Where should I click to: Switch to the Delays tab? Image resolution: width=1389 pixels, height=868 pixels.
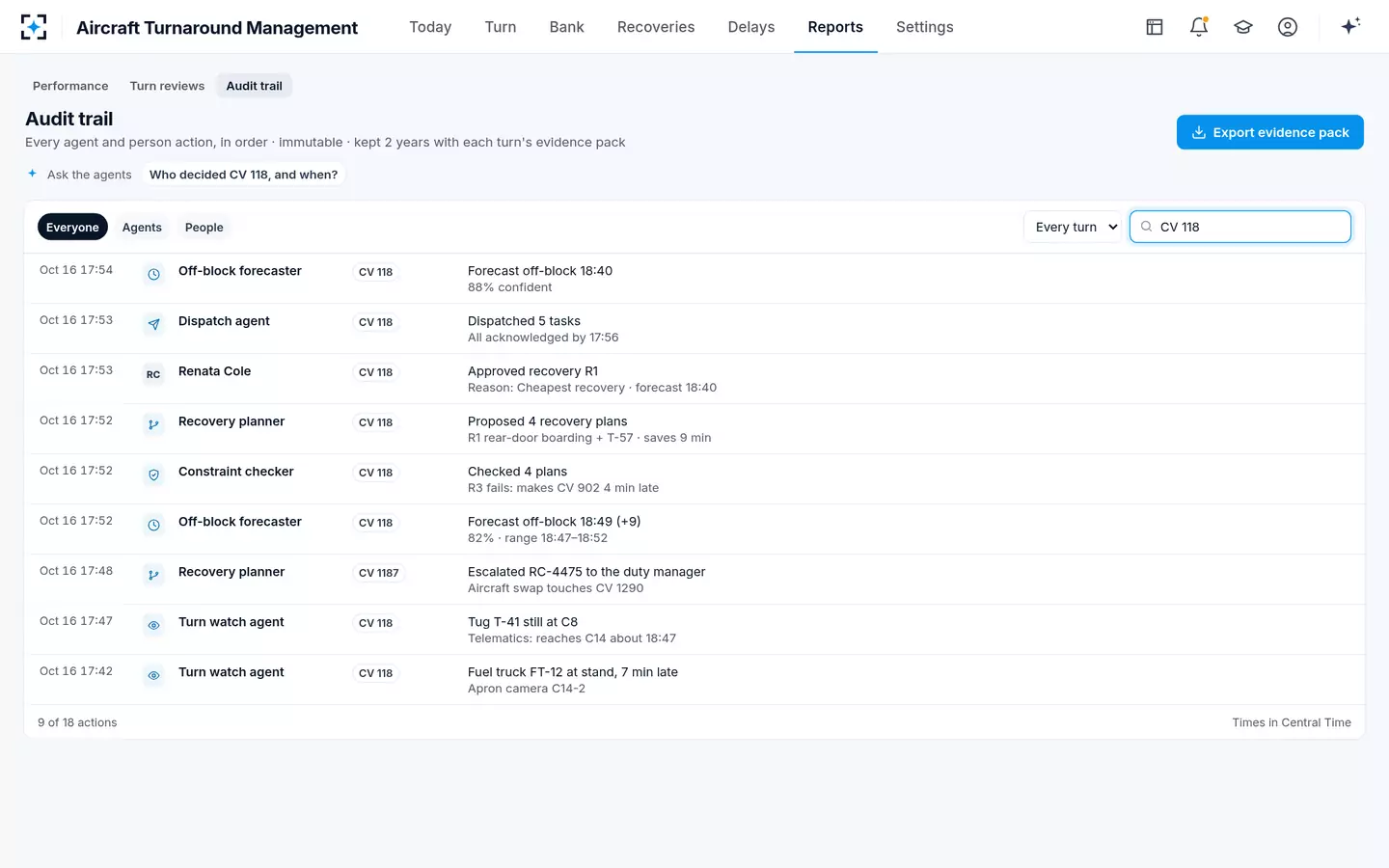click(751, 27)
